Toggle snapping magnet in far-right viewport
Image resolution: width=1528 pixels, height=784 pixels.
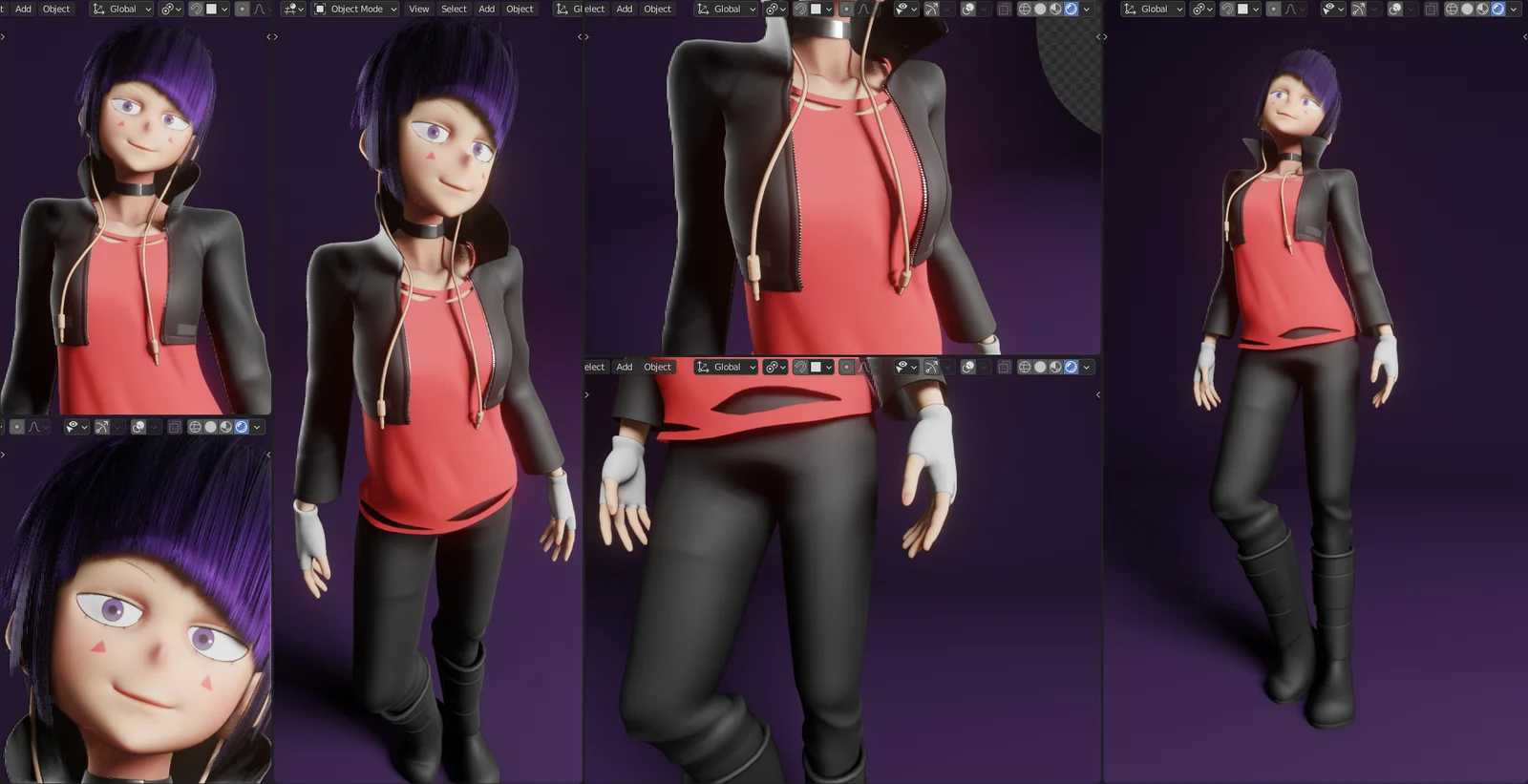click(1227, 9)
